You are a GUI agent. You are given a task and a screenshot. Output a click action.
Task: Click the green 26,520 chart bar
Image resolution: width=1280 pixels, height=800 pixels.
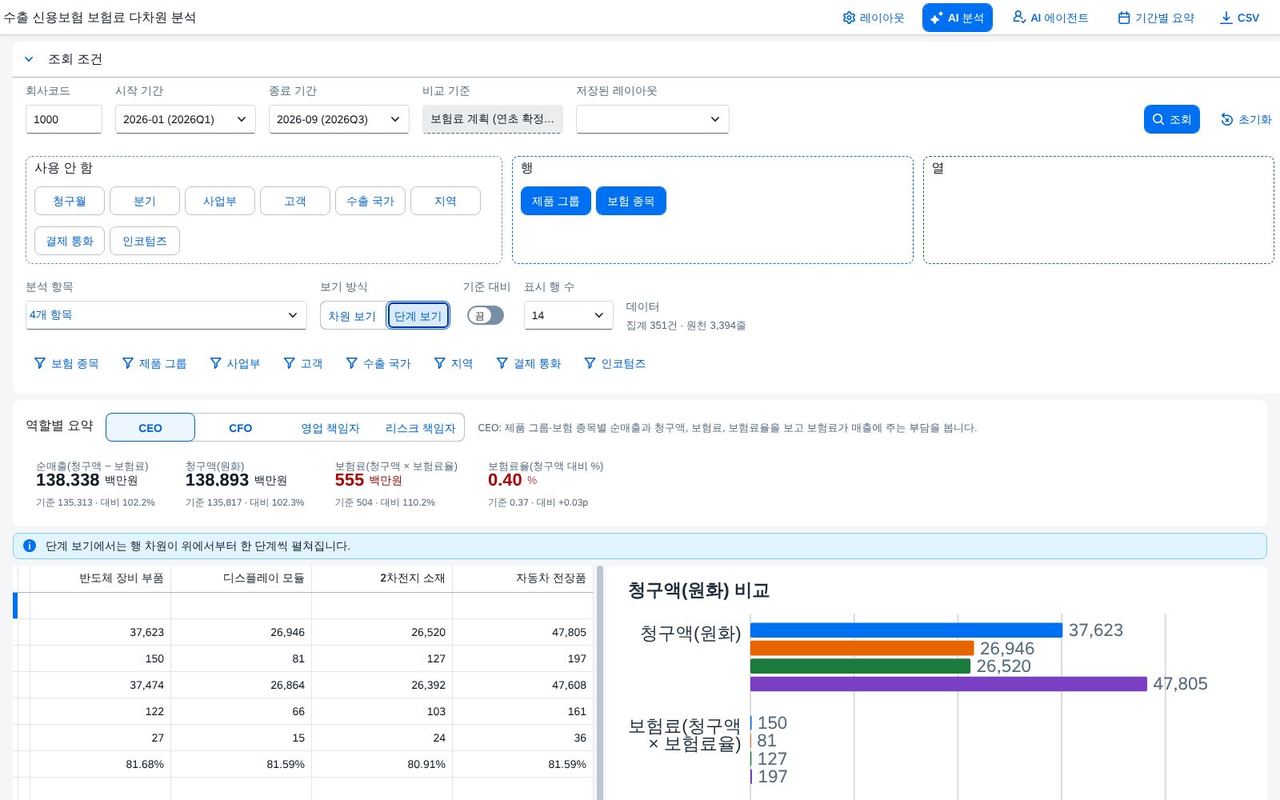[x=860, y=666]
